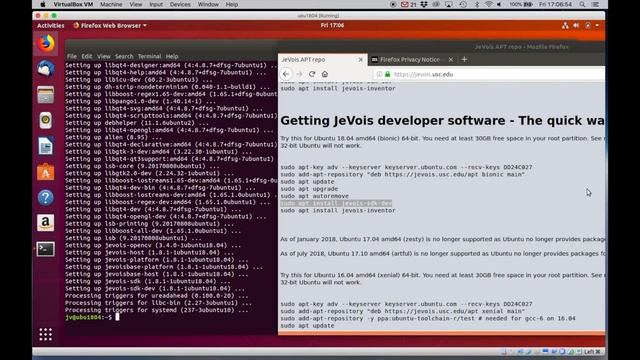
Task: Open the Files manager dock icon
Action: click(x=46, y=95)
